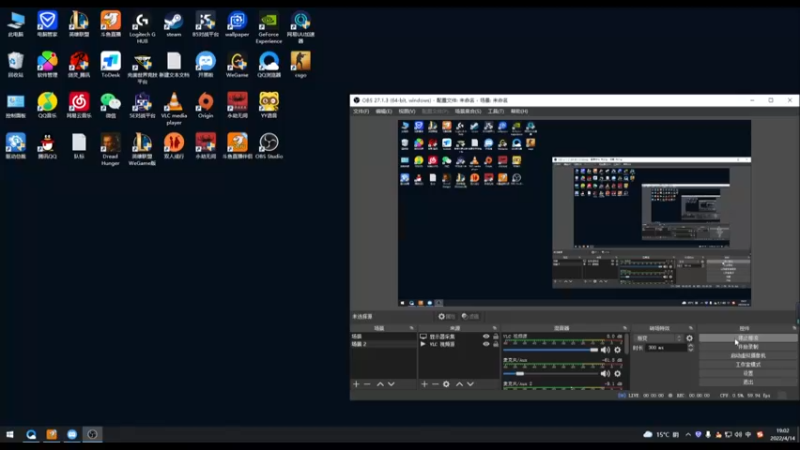Mute the VLC source speaker icon
This screenshot has height=450, width=800.
[605, 350]
